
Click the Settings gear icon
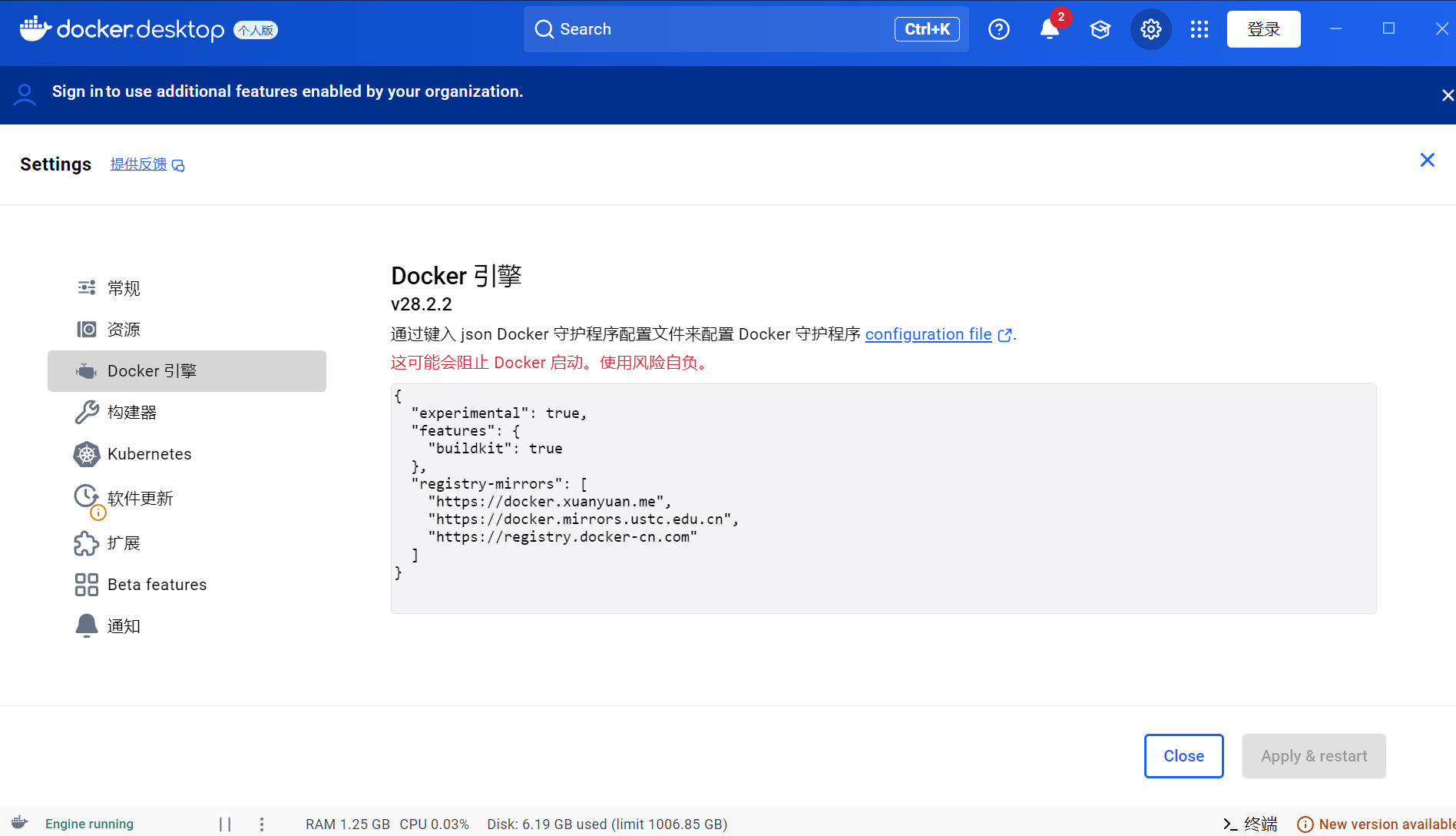[x=1150, y=29]
